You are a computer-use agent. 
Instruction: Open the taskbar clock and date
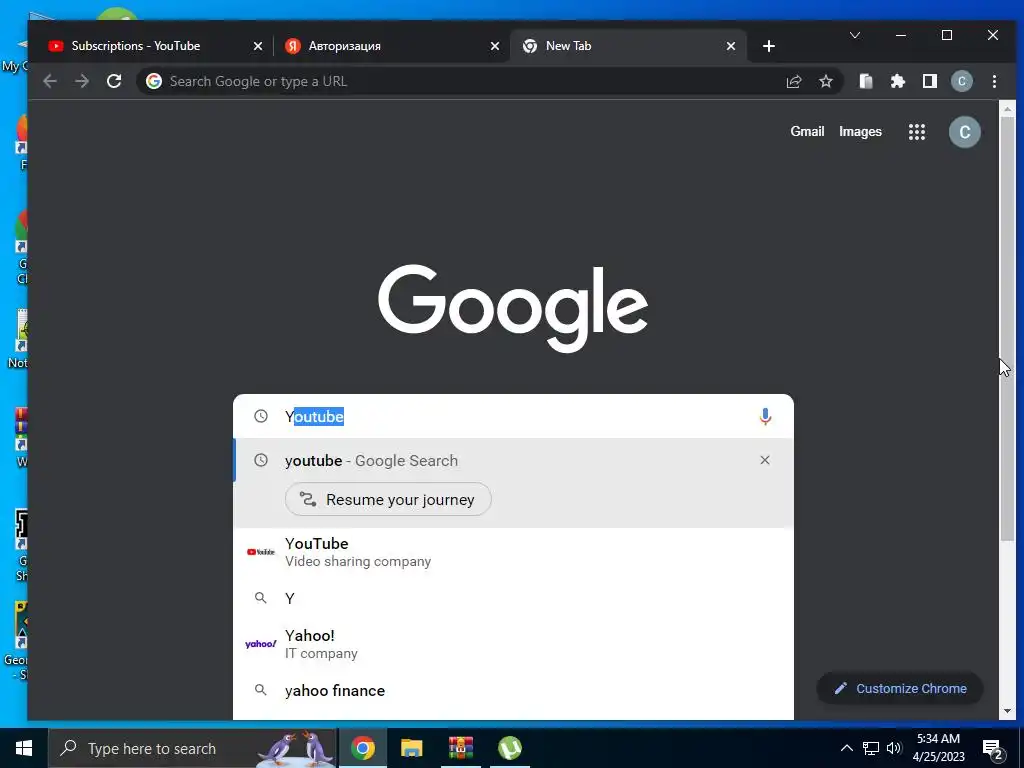[938, 748]
